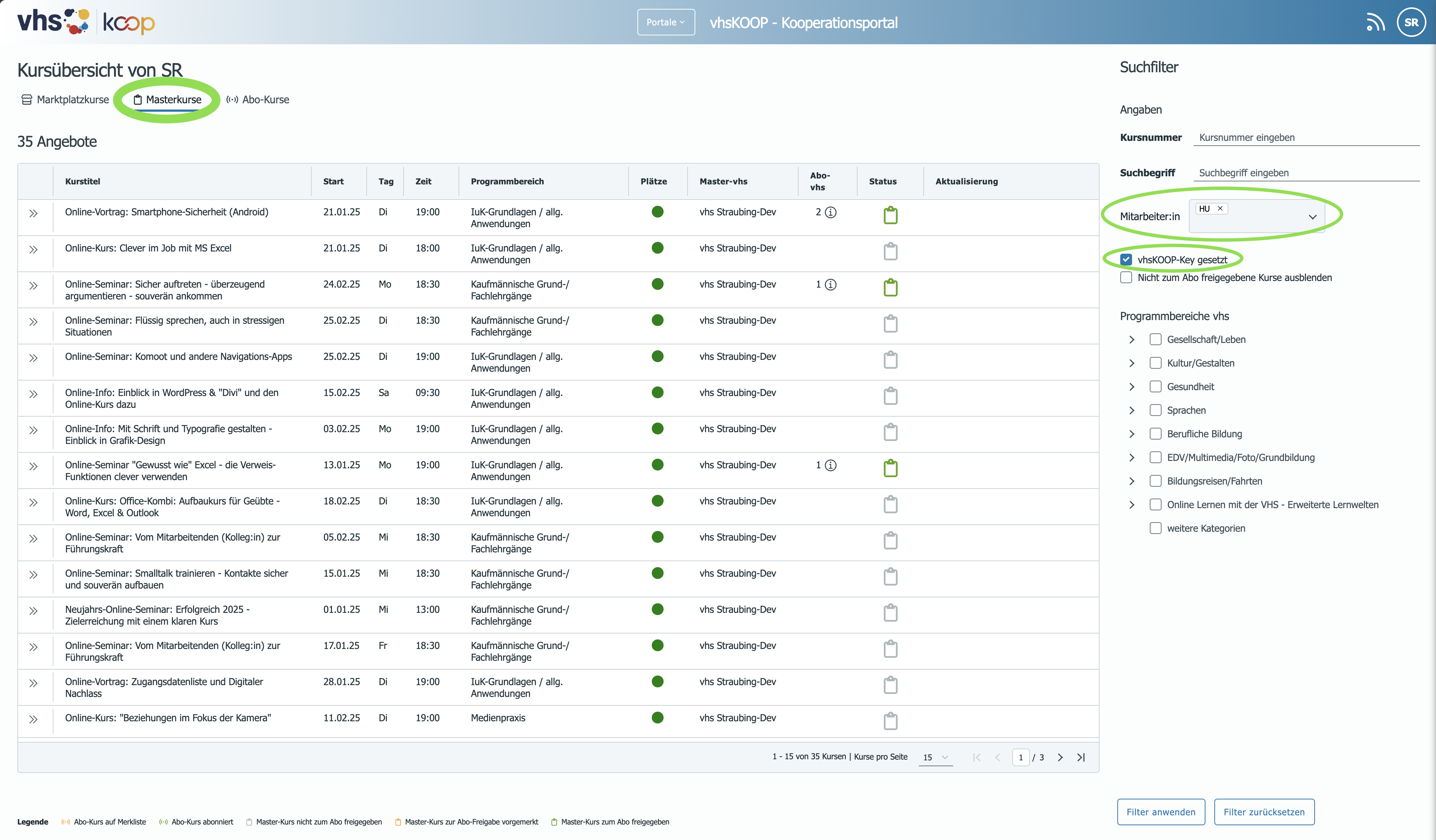Click the RSS feed icon in header

(1375, 23)
